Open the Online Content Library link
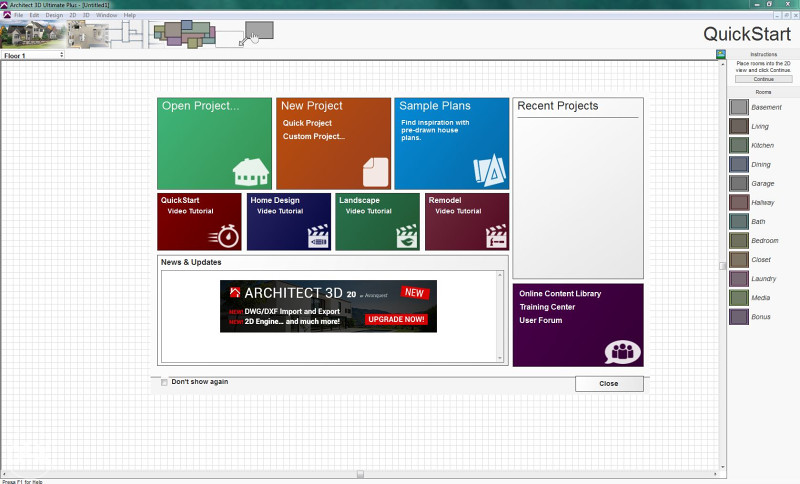Screen dimensions: 800x484 tap(560, 293)
